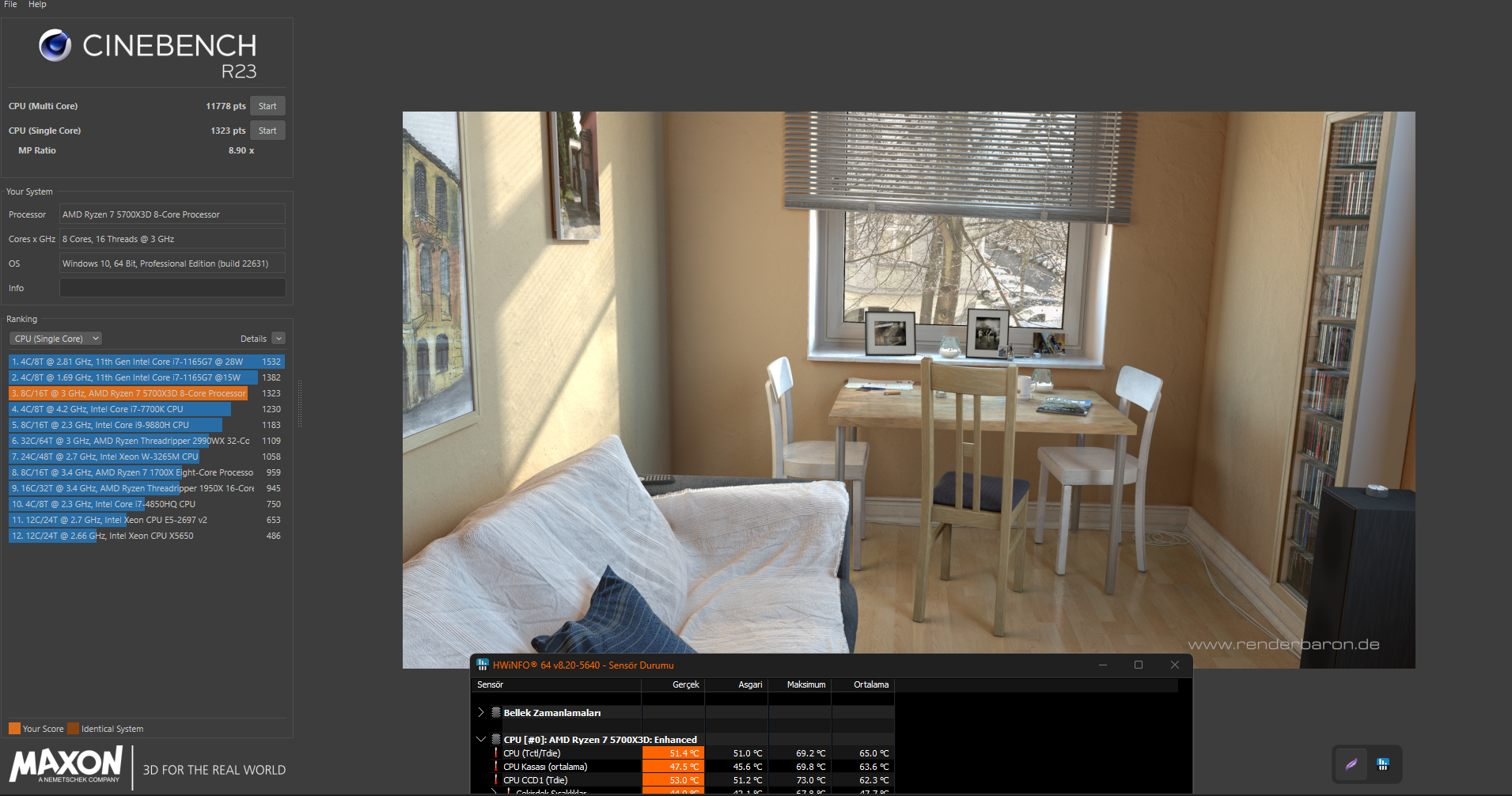Expand the ranking Details dropdown arrow
This screenshot has height=796, width=1512.
point(279,339)
